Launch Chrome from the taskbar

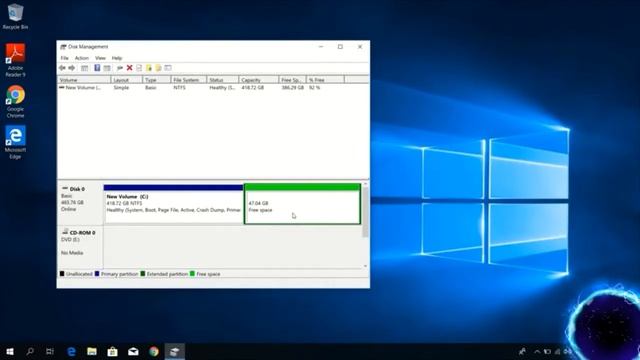coord(154,351)
